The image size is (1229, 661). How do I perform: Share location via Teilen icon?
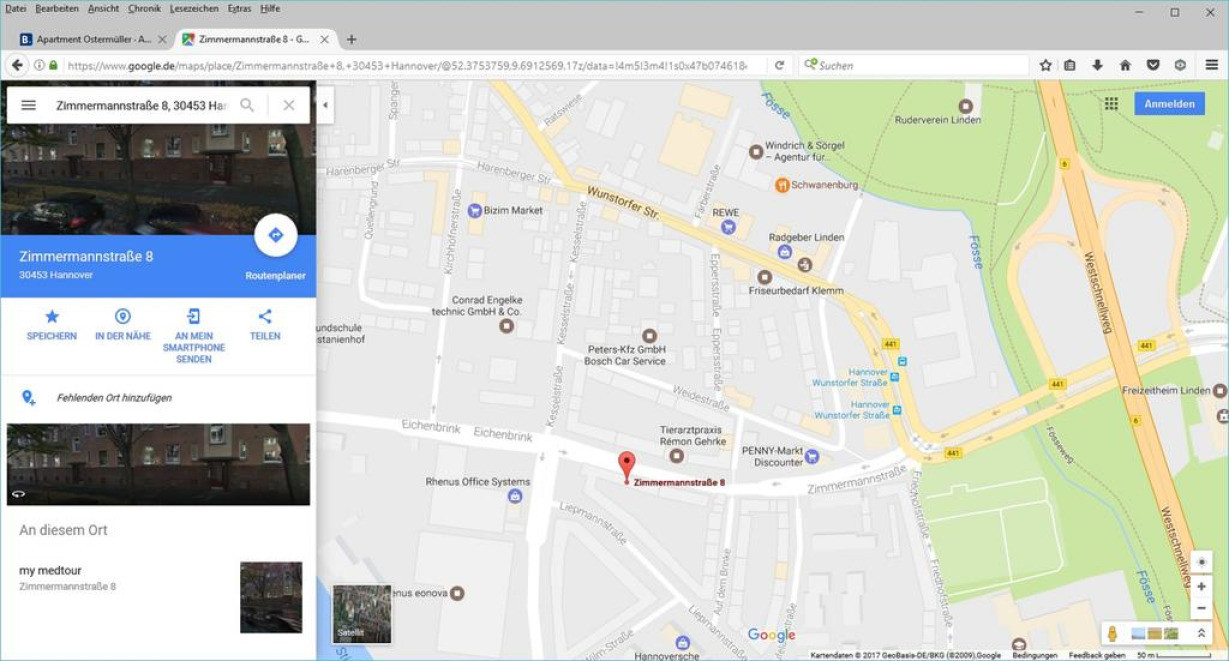pos(265,317)
